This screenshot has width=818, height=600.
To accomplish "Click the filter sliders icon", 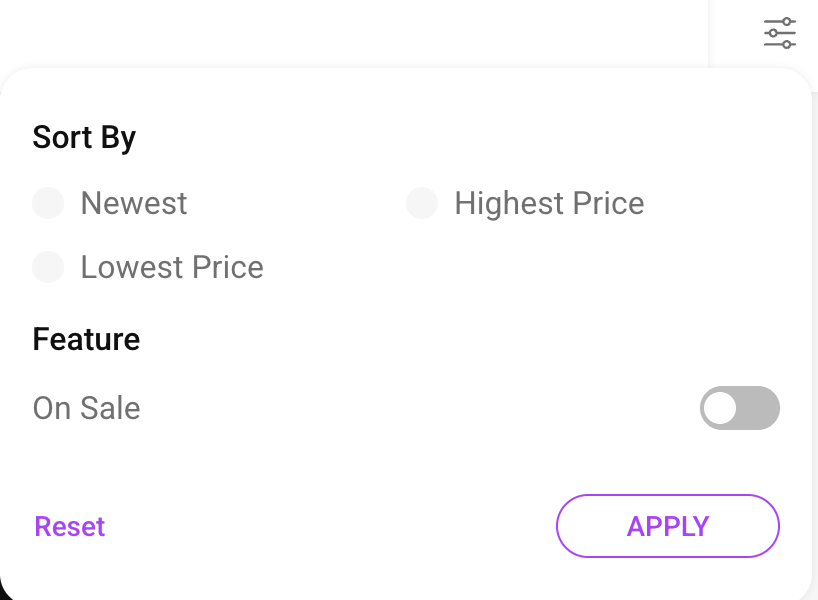I will pos(779,33).
